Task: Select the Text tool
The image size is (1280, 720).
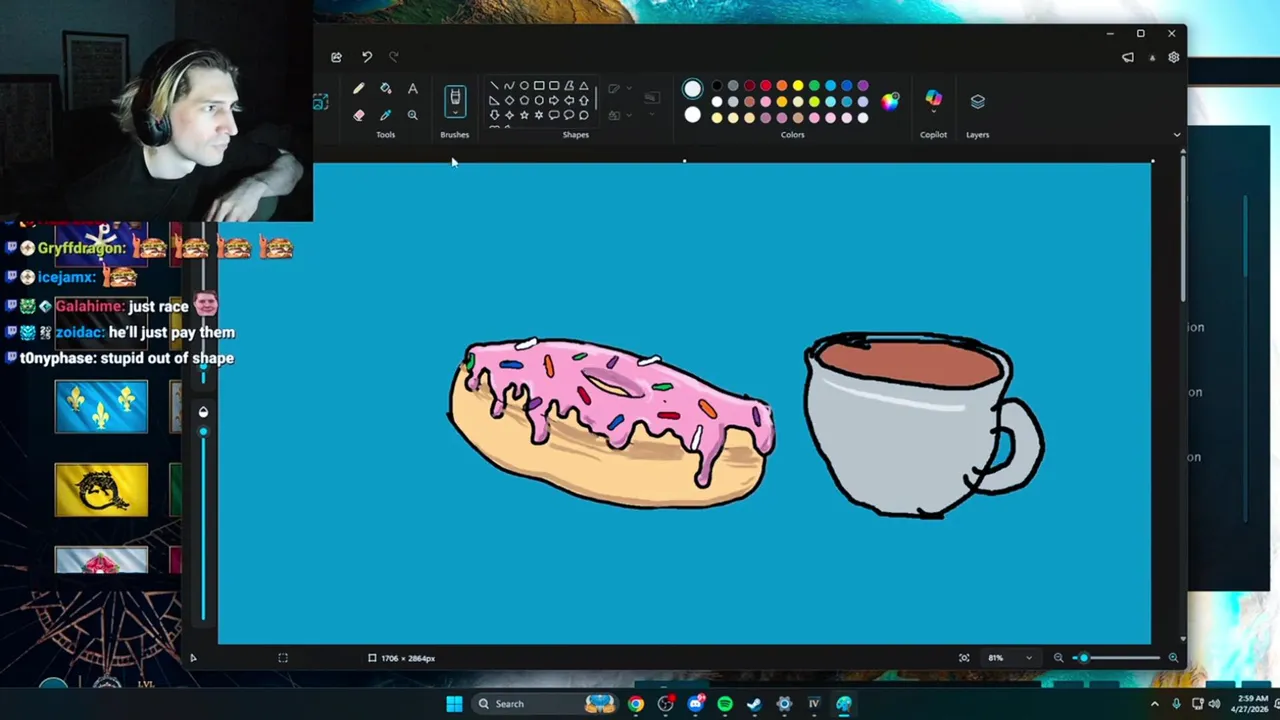Action: coord(412,88)
